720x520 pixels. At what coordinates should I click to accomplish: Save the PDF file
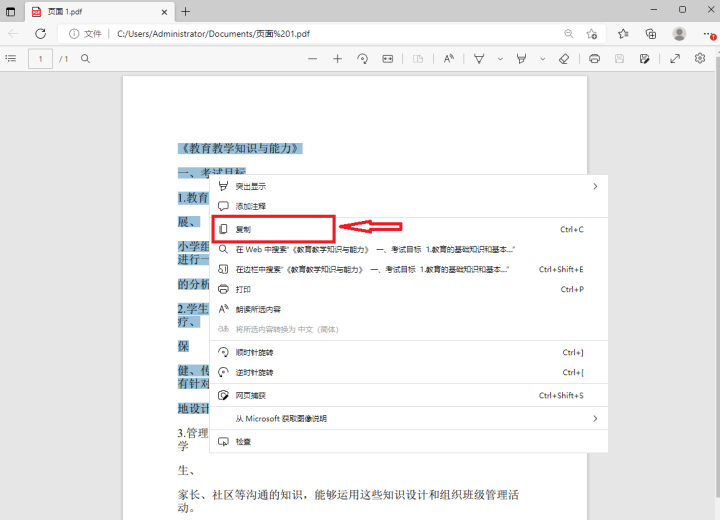pos(619,58)
